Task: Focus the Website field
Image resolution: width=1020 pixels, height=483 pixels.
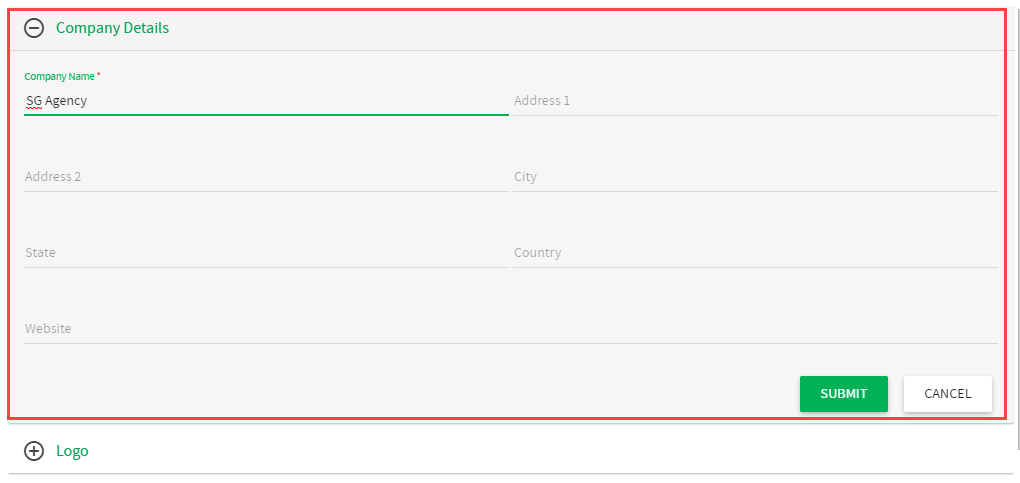Action: [x=511, y=329]
